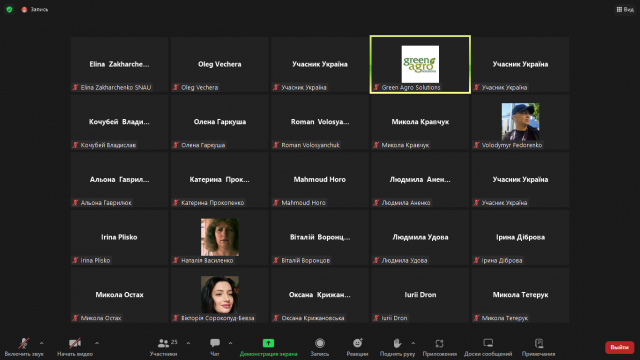640x360 pixels.
Task: Select Volodymyr Fedorenko video thumbnail
Action: pos(520,121)
